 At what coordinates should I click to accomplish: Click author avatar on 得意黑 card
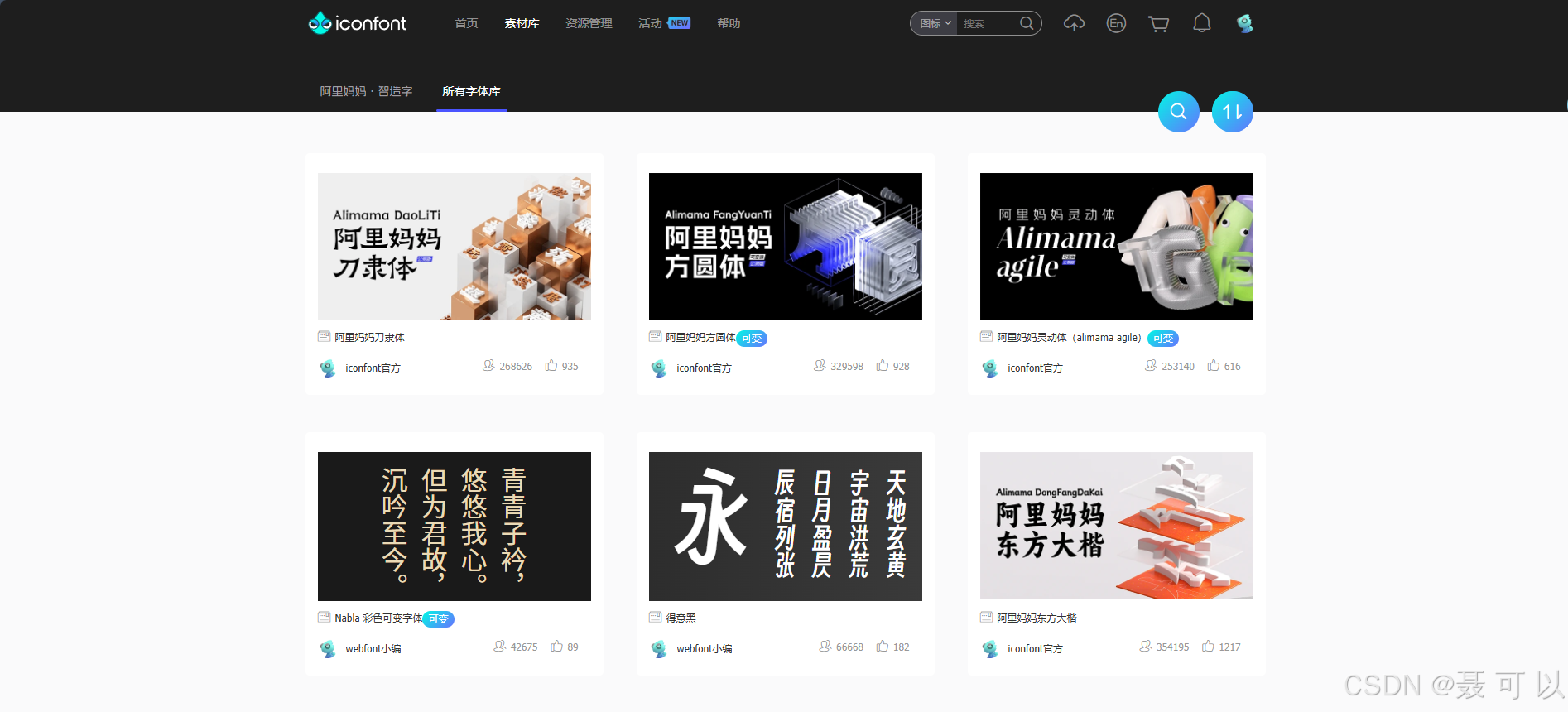(x=659, y=648)
